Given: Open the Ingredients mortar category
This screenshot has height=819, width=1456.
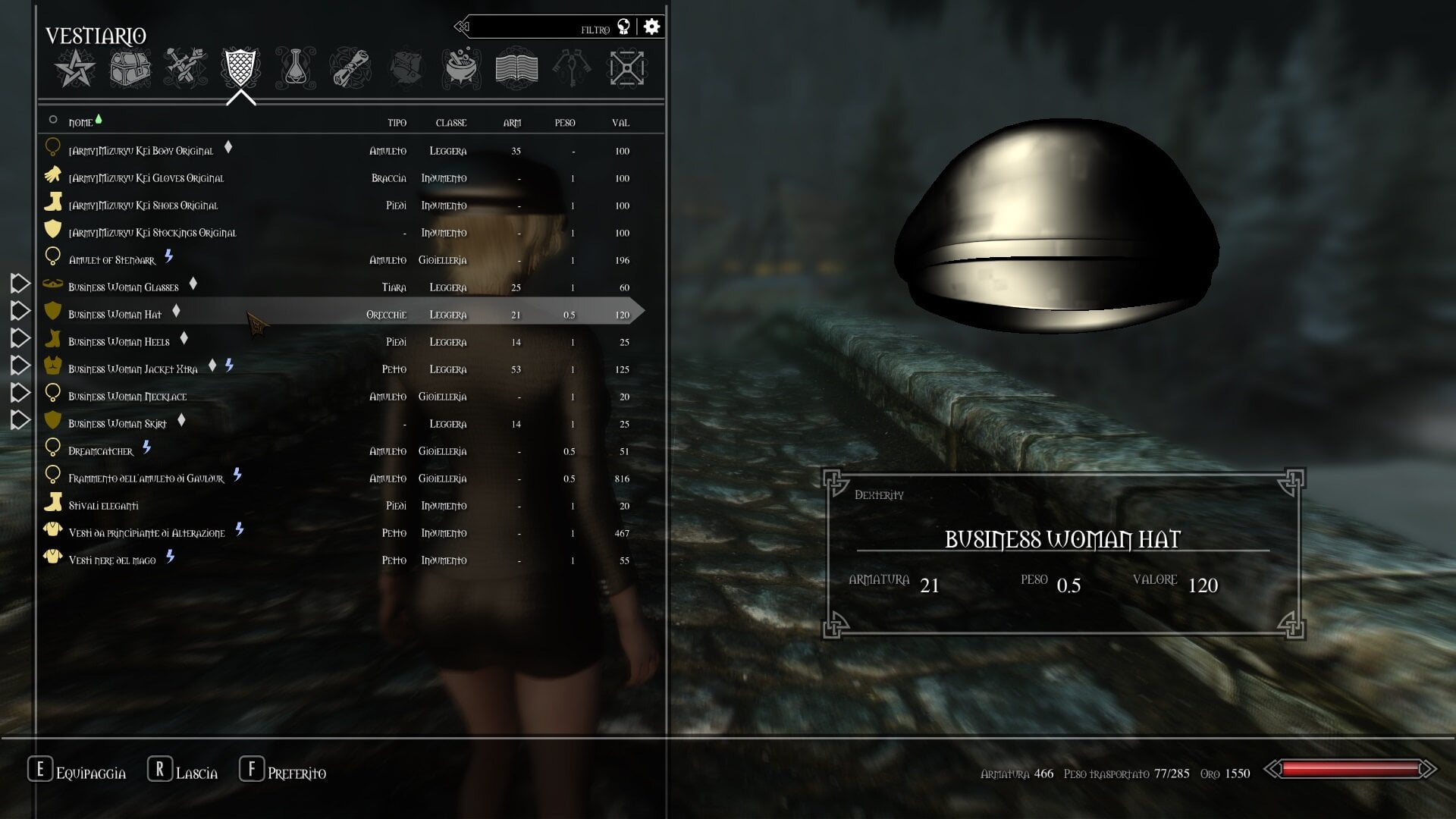Looking at the screenshot, I should point(461,68).
